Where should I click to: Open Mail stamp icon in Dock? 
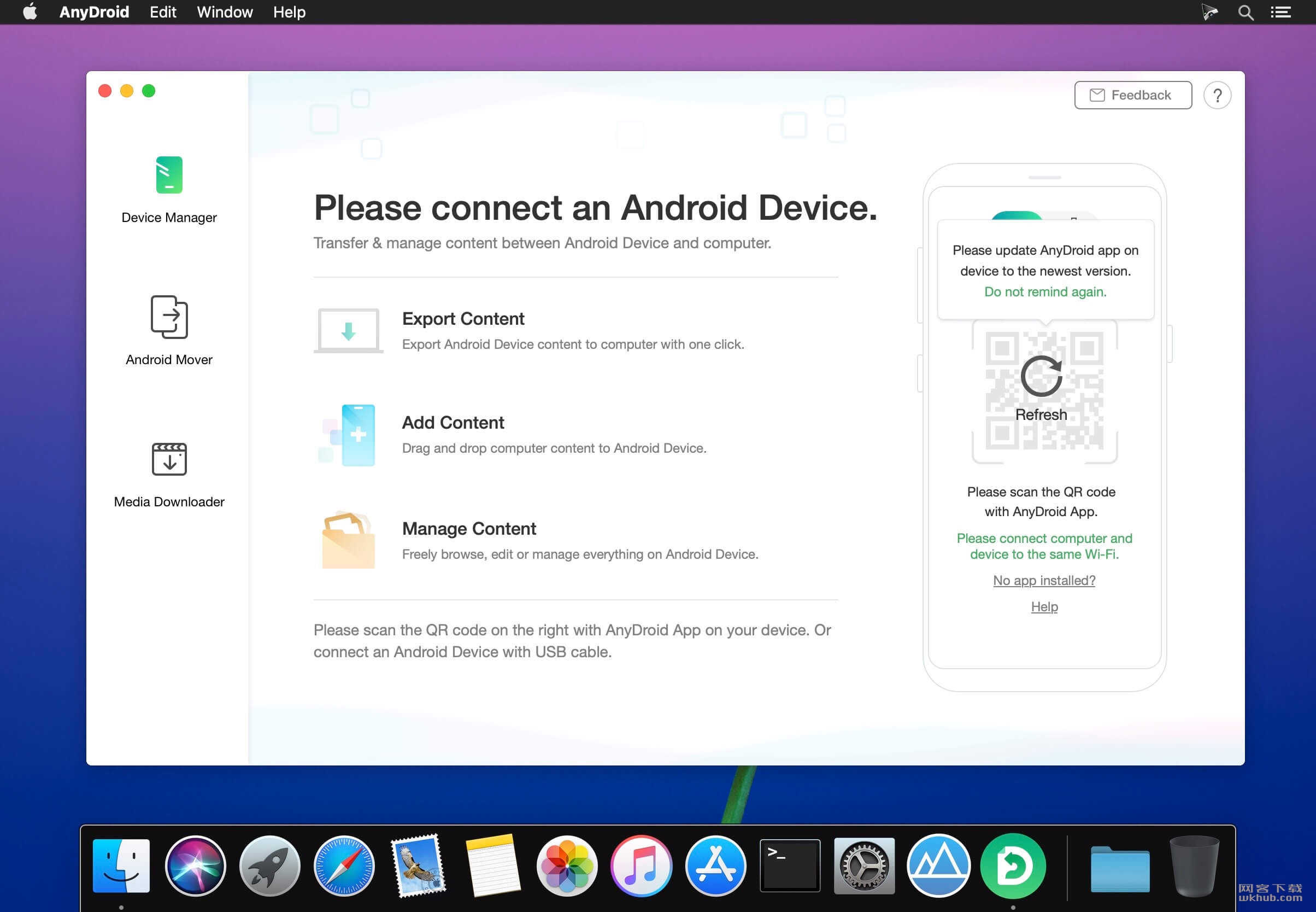coord(419,865)
